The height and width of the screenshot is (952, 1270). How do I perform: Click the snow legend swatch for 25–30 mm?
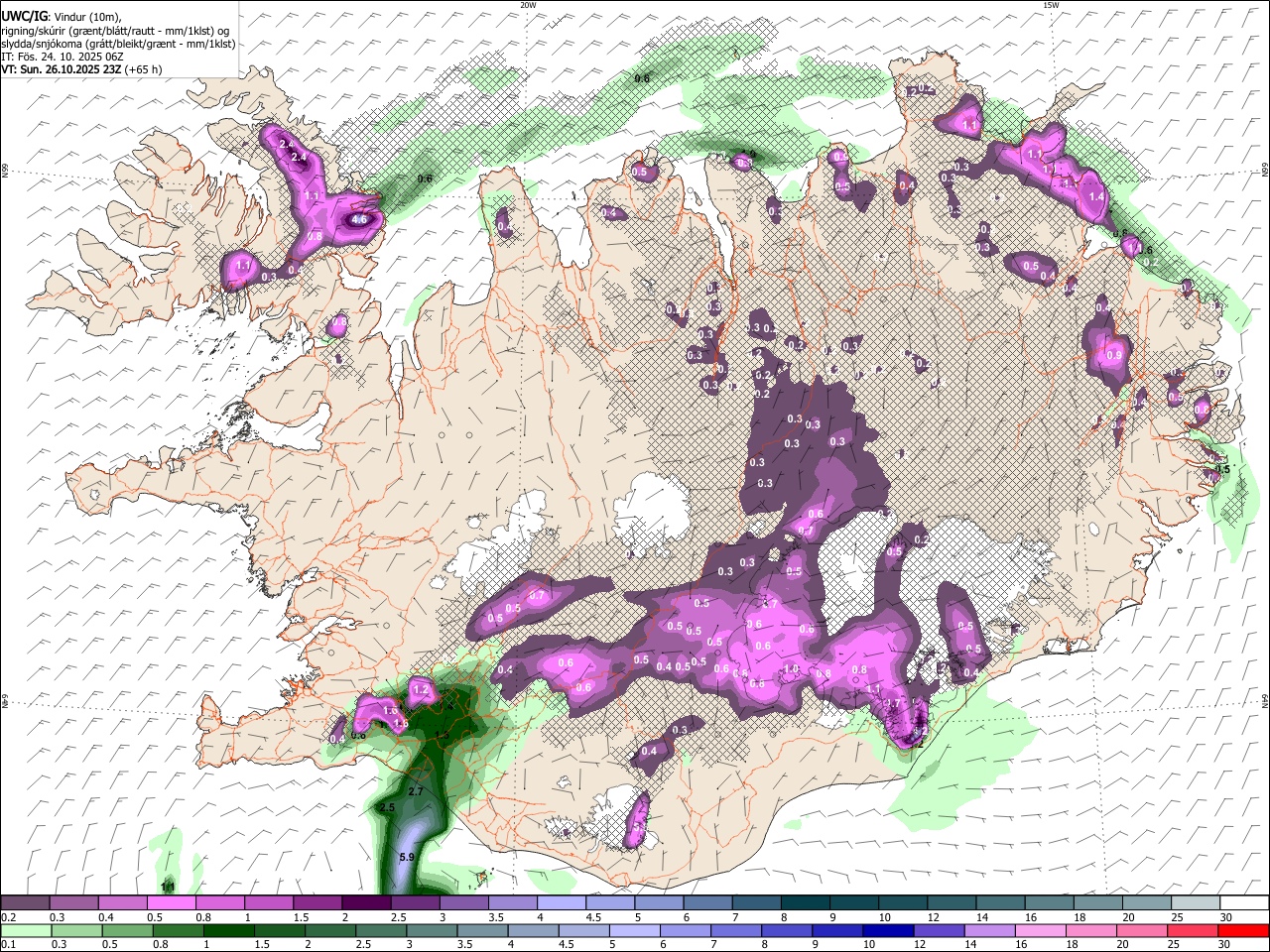(x=1195, y=903)
